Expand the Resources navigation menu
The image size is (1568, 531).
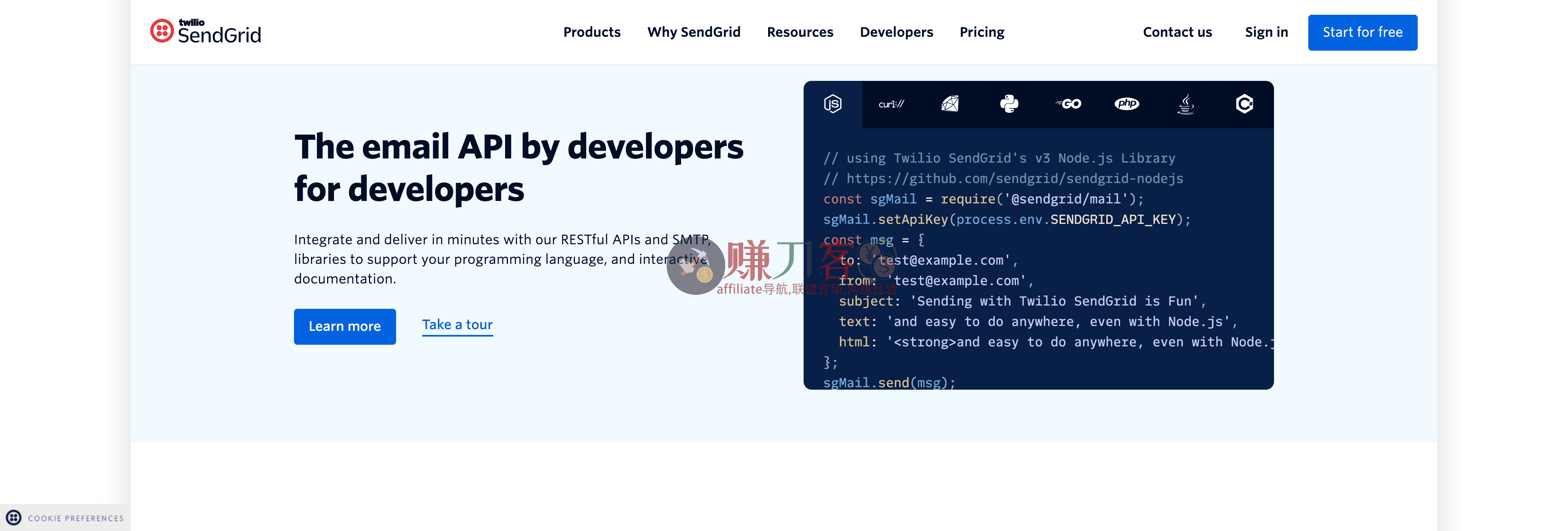coord(800,32)
